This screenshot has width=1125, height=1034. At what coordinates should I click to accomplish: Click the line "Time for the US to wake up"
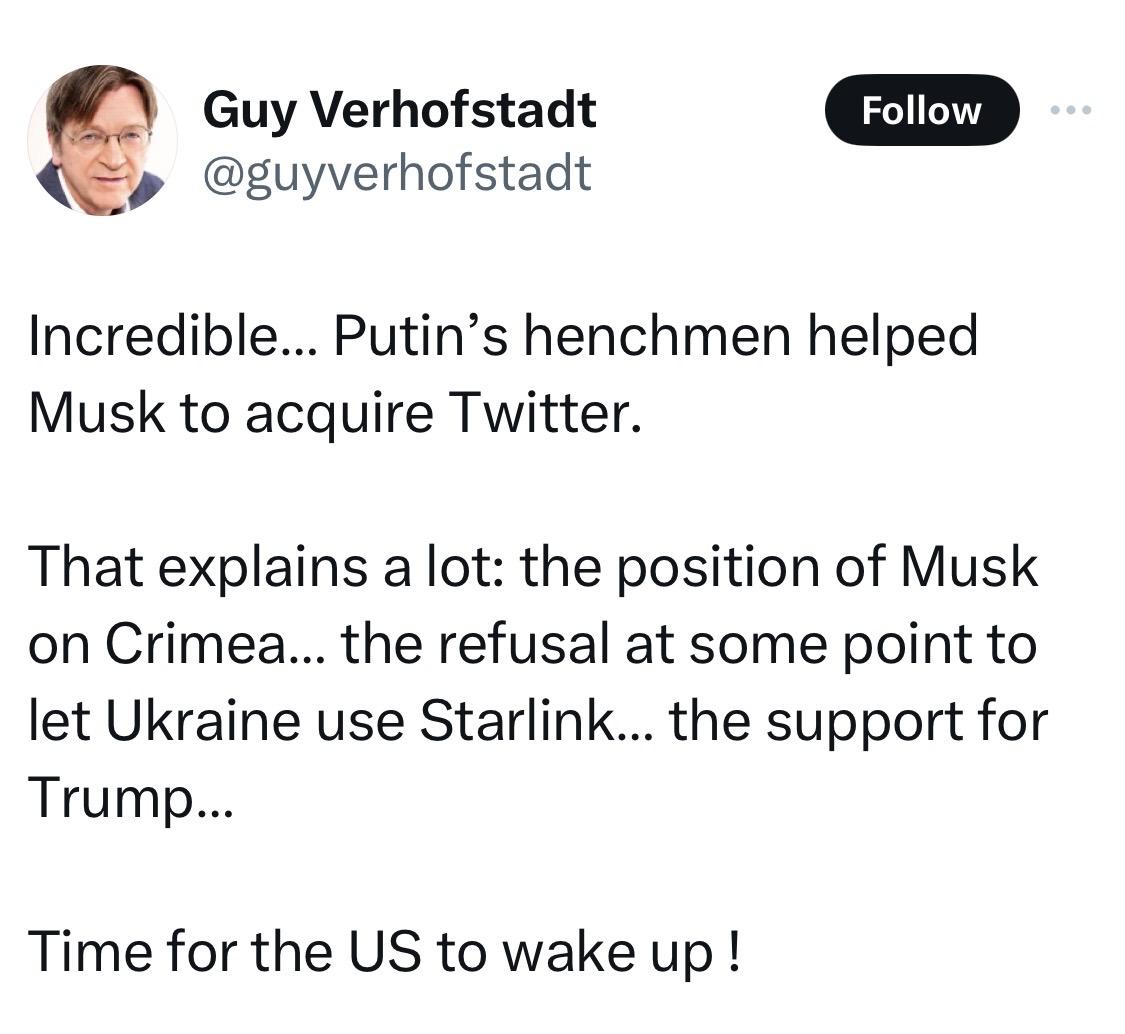pos(384,951)
